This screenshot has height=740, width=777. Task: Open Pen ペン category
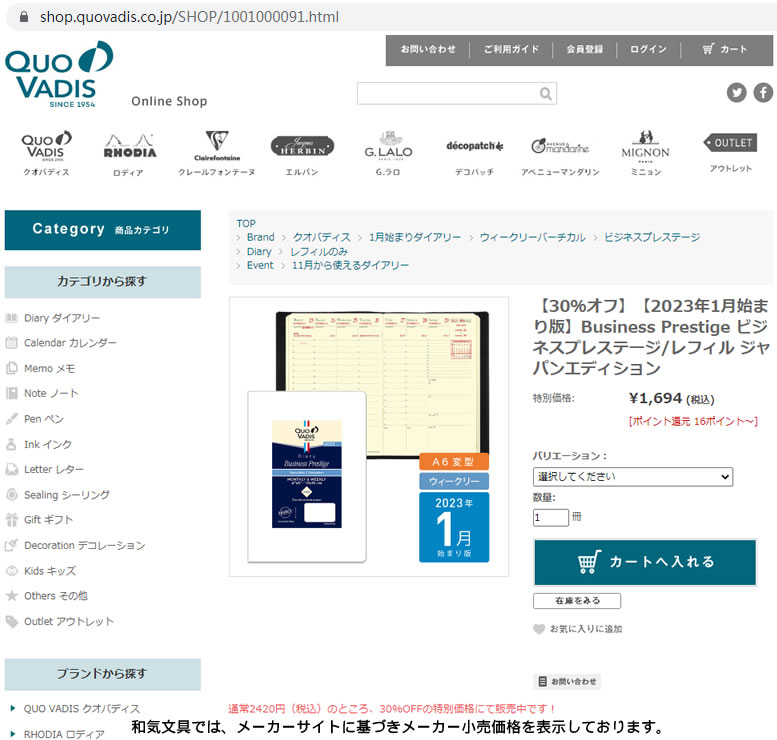tap(44, 419)
